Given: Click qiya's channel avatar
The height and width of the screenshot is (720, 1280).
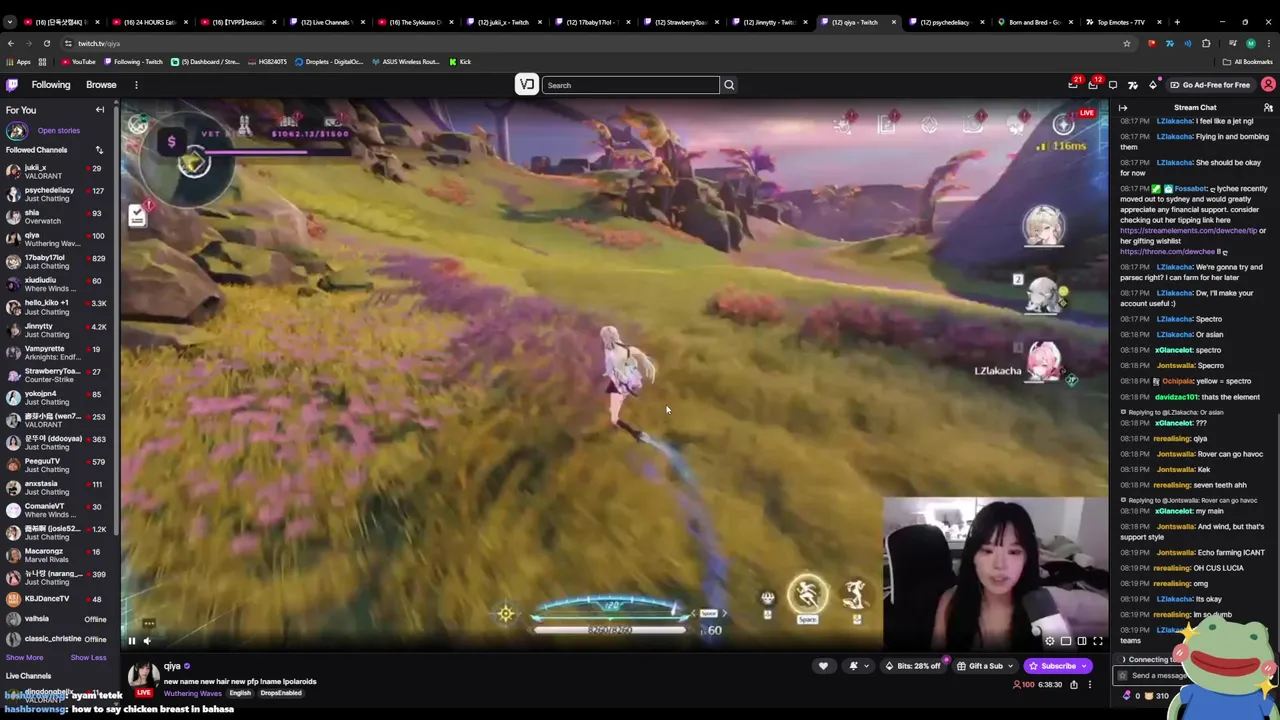Looking at the screenshot, I should click(x=143, y=675).
